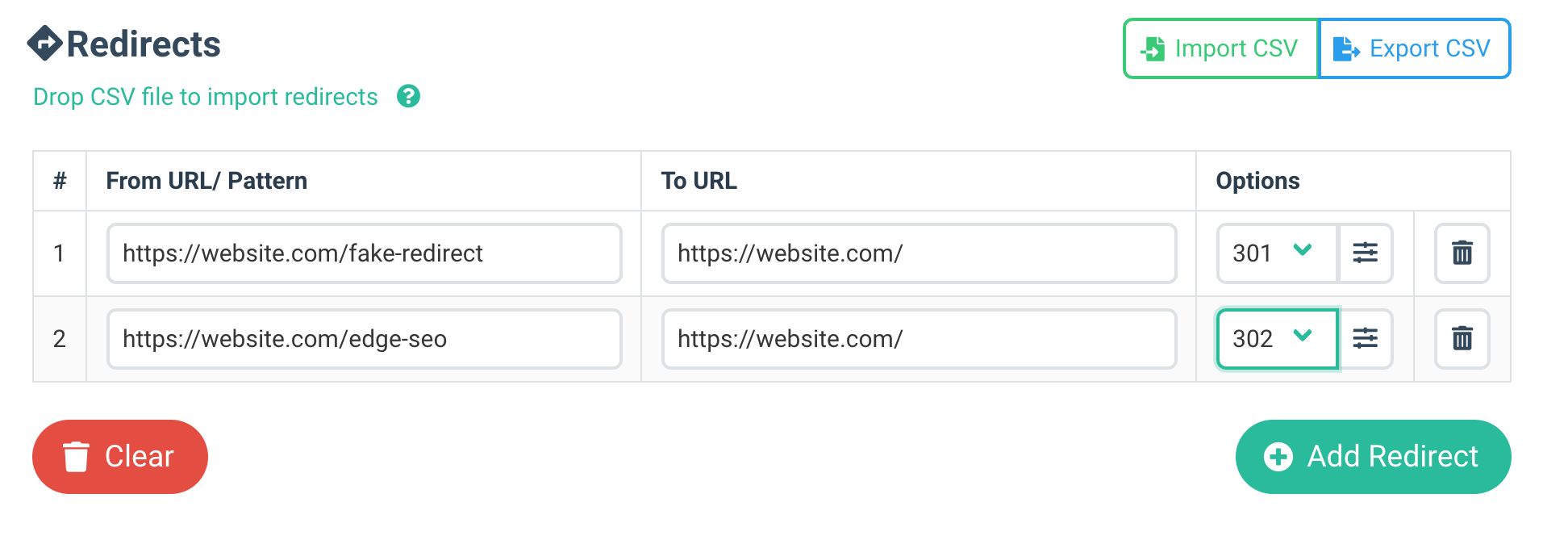This screenshot has height=544, width=1568.
Task: Click the fake-redirect From URL field
Action: coord(364,253)
